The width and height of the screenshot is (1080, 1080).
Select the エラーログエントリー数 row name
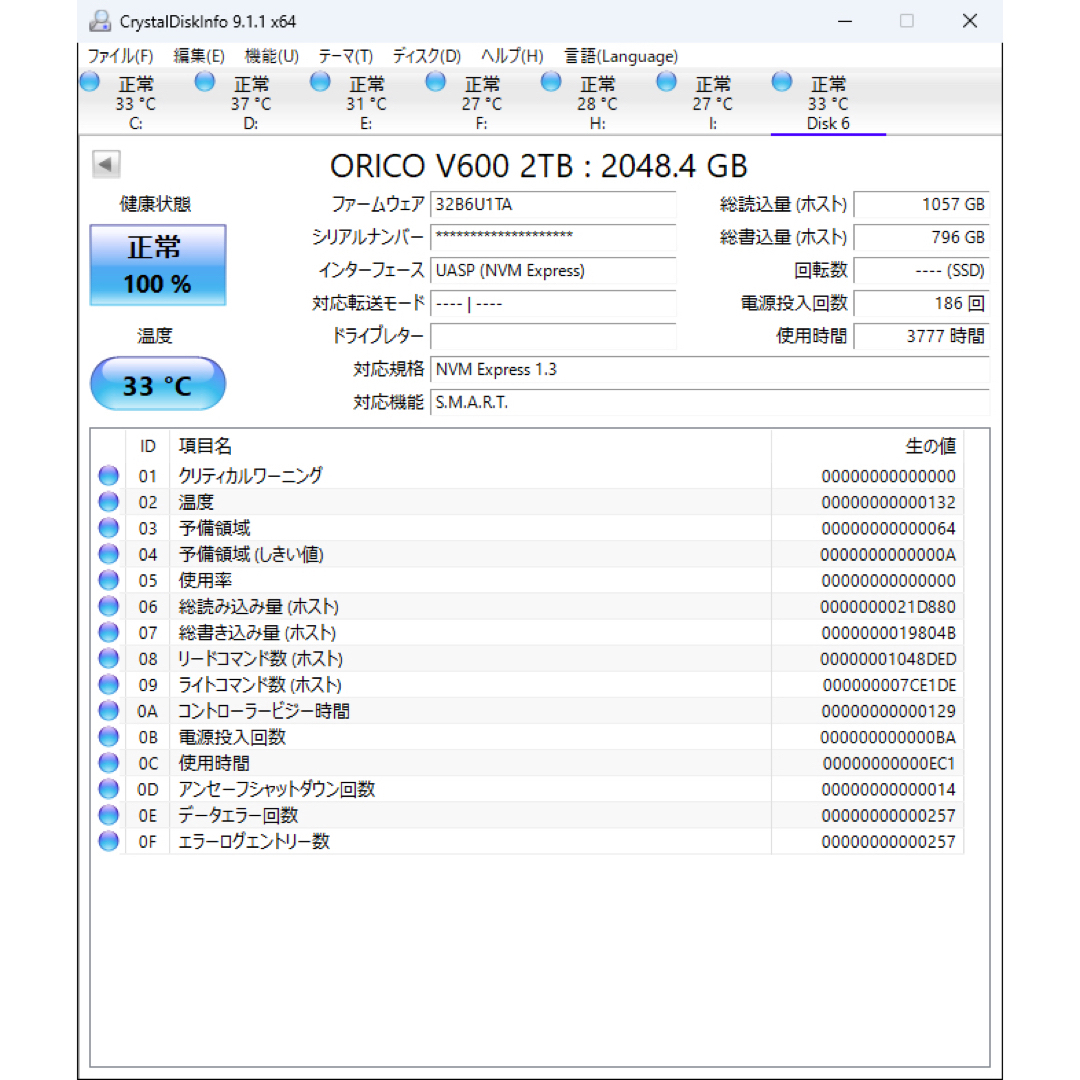pyautogui.click(x=253, y=841)
